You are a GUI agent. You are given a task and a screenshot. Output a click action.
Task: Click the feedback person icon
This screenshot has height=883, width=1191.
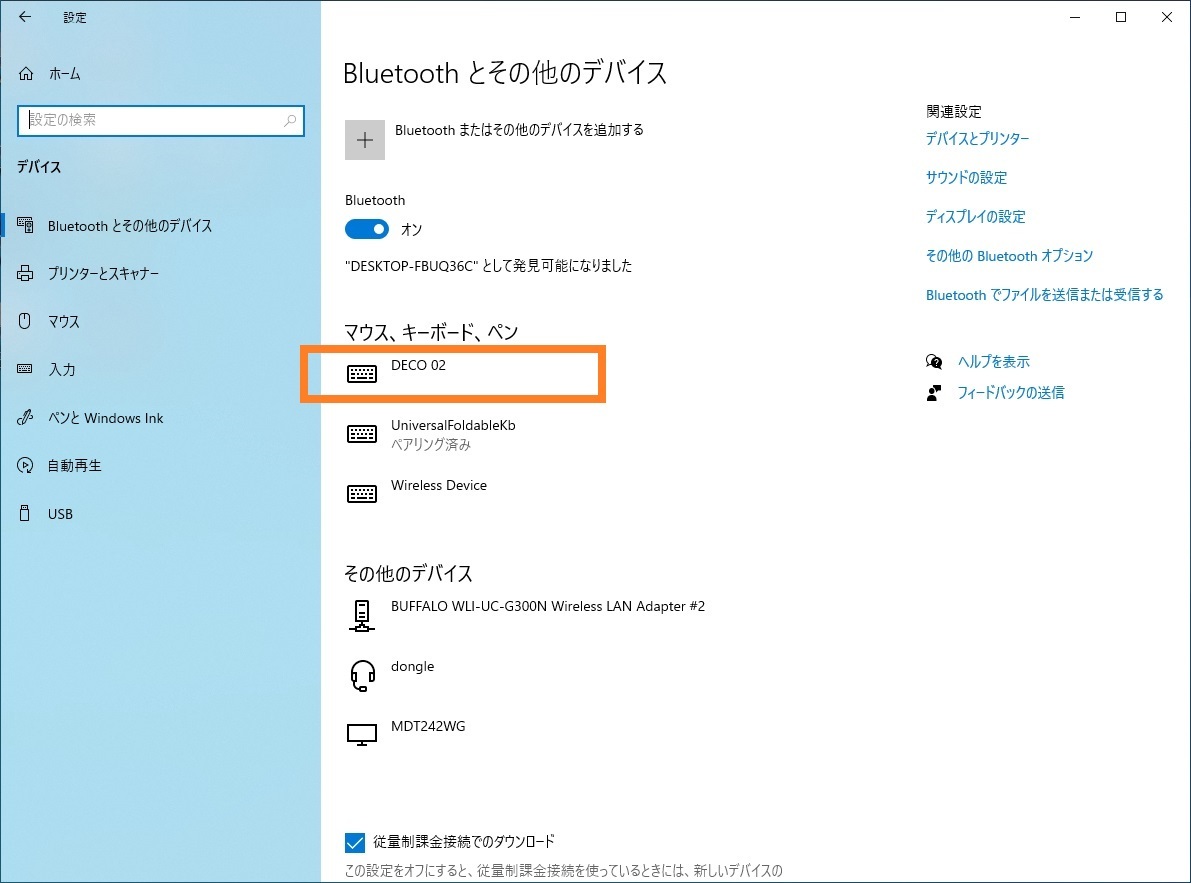(x=934, y=393)
